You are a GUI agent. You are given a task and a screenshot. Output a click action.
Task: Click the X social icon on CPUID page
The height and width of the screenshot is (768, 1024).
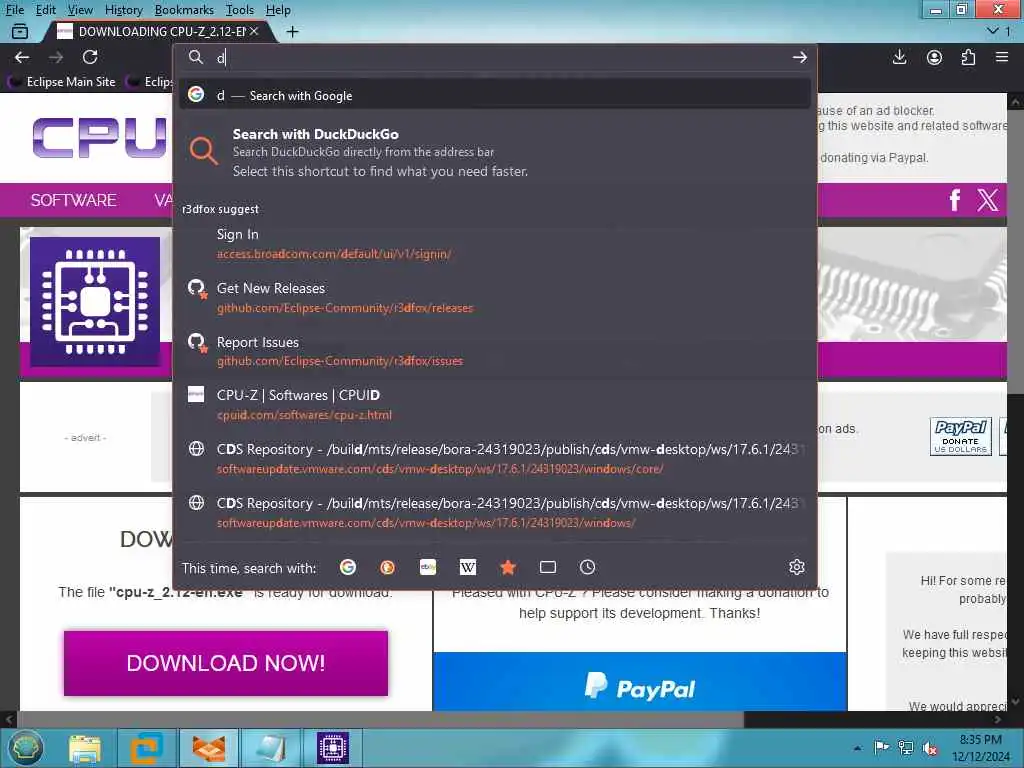click(987, 200)
